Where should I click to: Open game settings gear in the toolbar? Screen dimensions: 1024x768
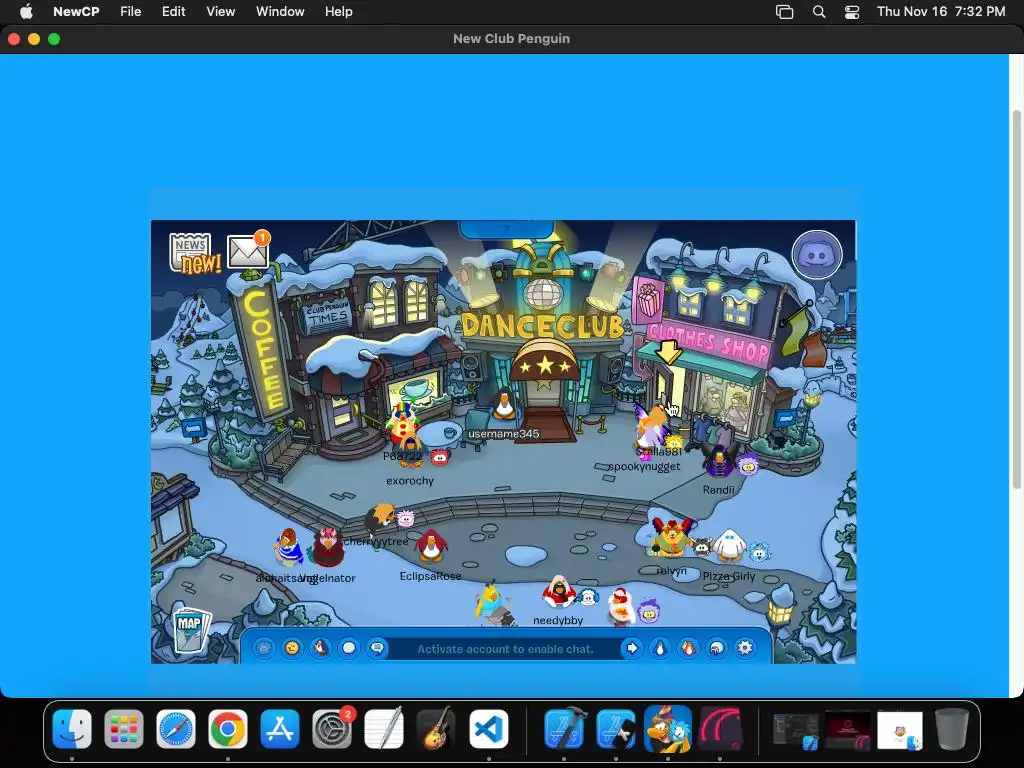[745, 648]
